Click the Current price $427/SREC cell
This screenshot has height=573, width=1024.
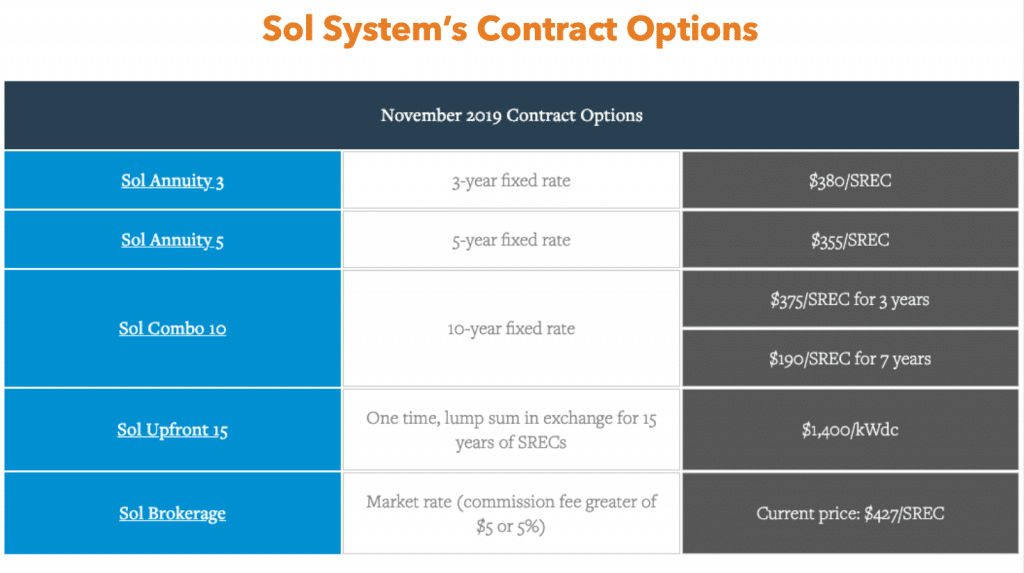tap(850, 514)
